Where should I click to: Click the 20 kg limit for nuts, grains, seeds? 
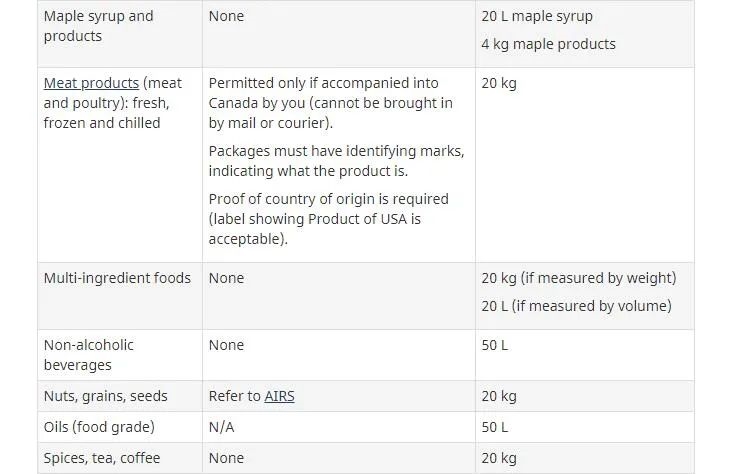coord(499,396)
